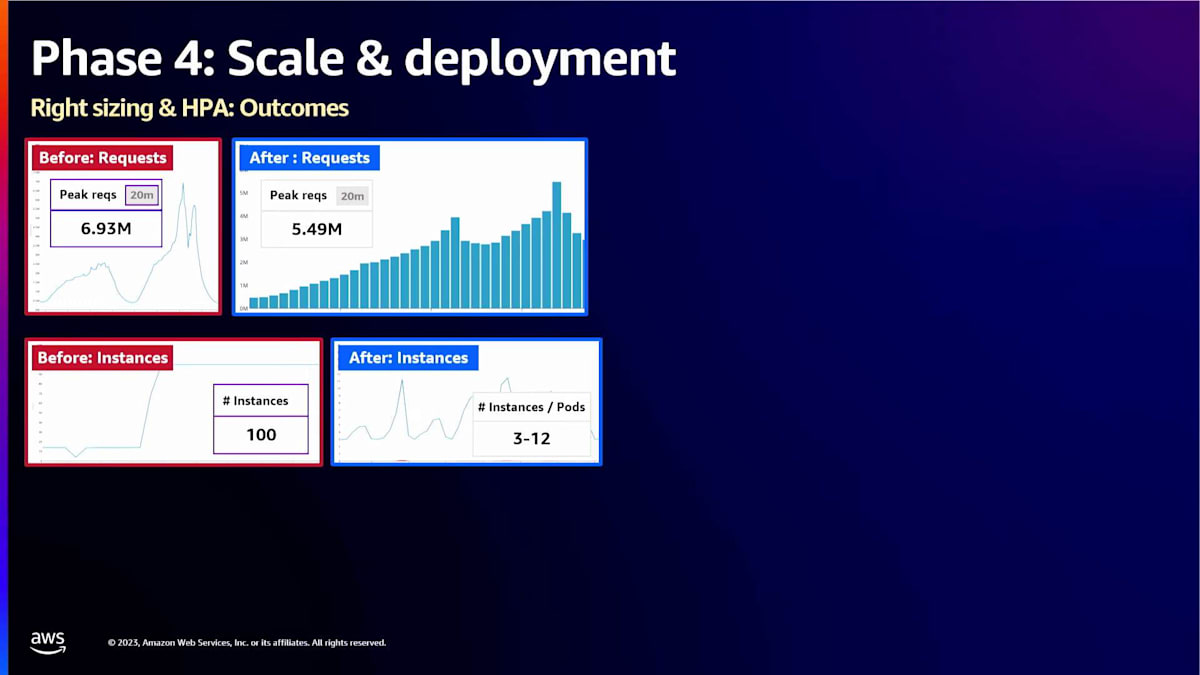This screenshot has width=1200, height=675.
Task: Click the 20m badge in After: Requests
Action: point(352,196)
